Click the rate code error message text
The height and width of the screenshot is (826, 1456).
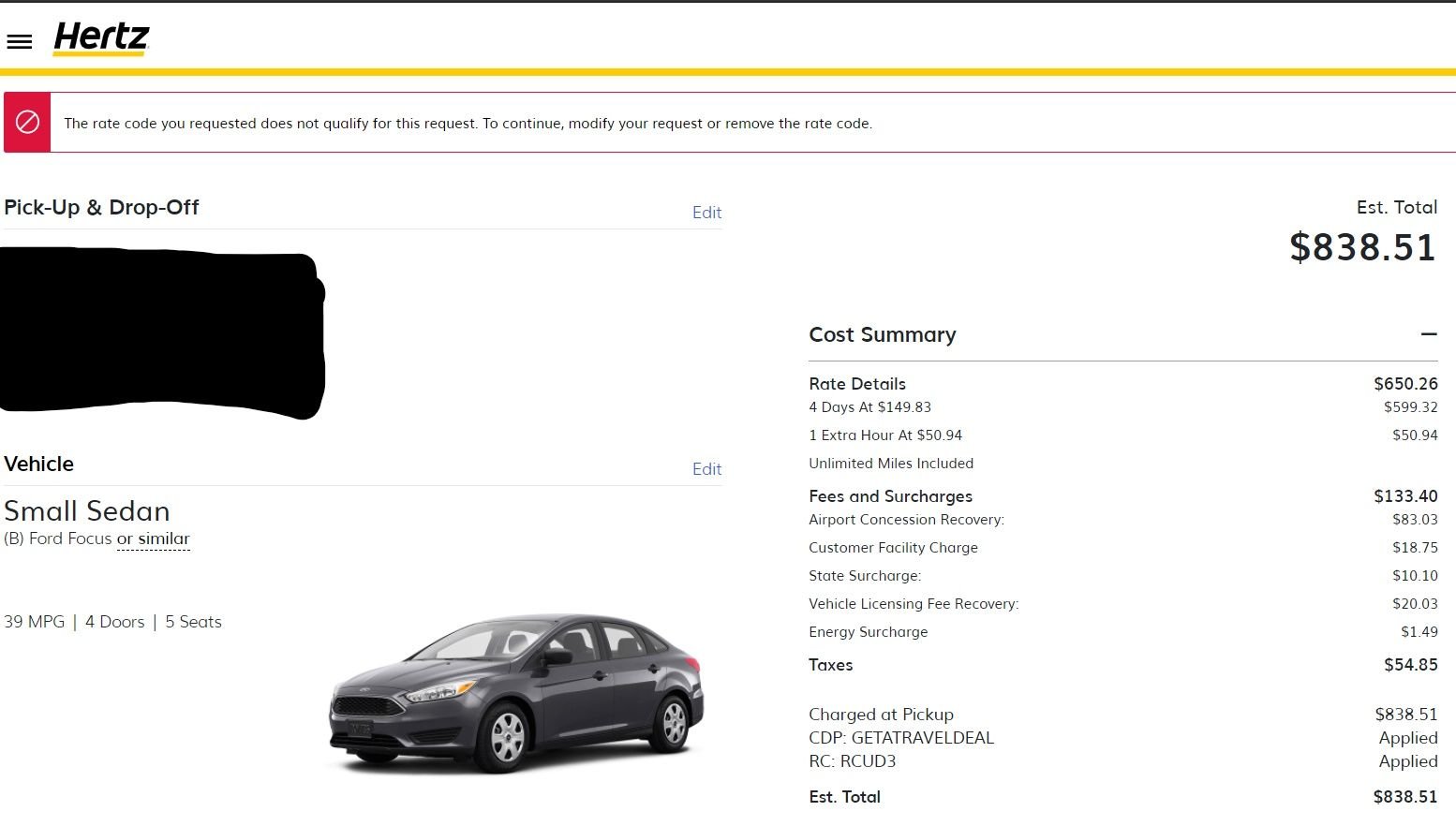pyautogui.click(x=468, y=124)
